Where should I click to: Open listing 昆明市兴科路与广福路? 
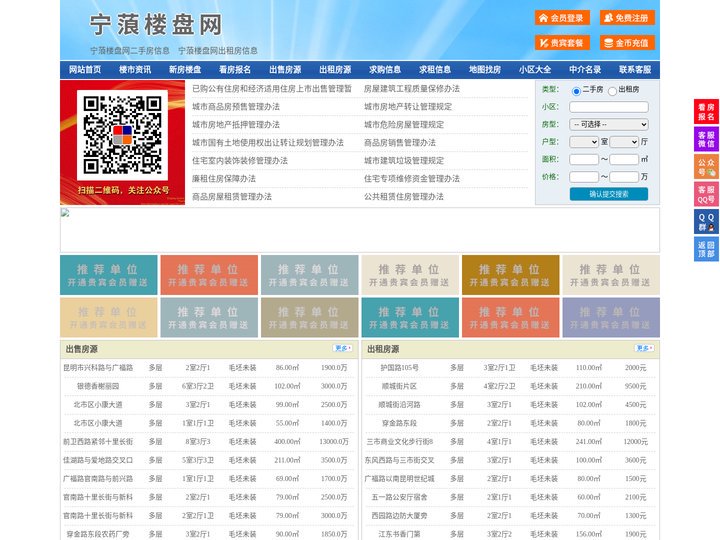pyautogui.click(x=98, y=368)
